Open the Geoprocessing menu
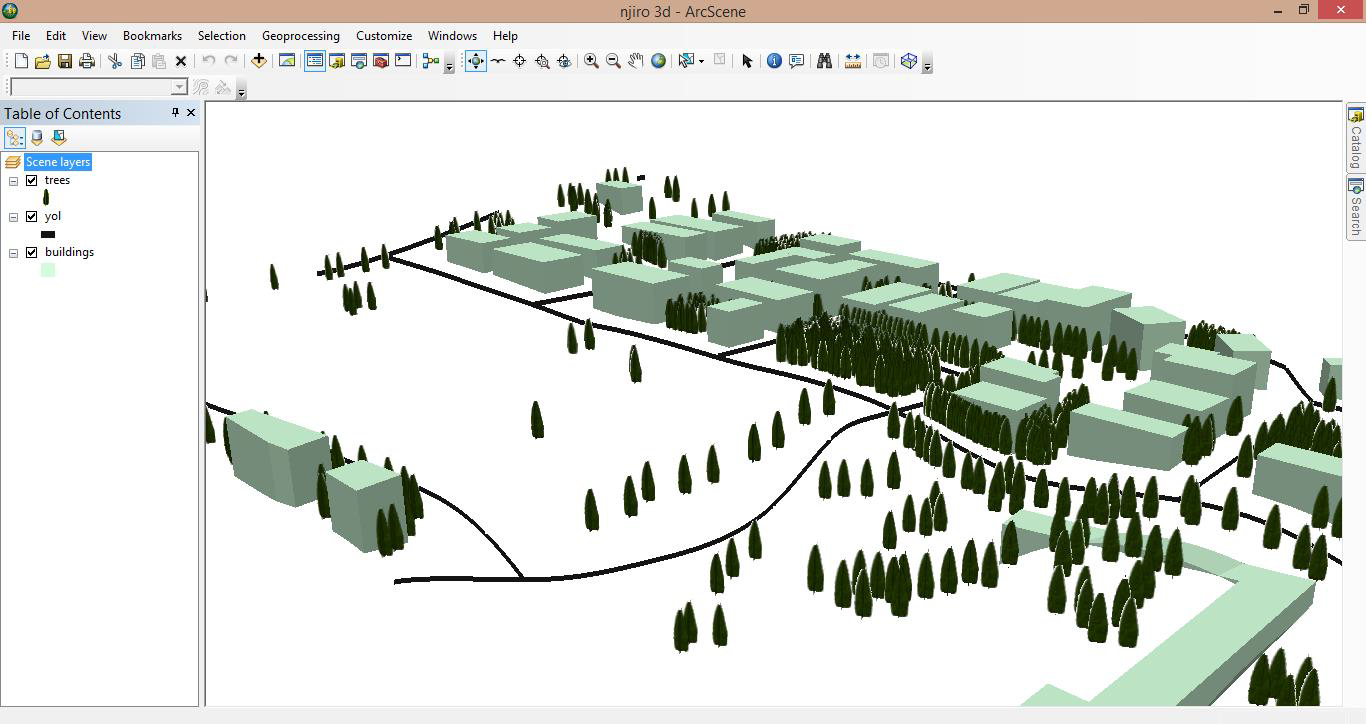The width and height of the screenshot is (1366, 724). coord(300,35)
